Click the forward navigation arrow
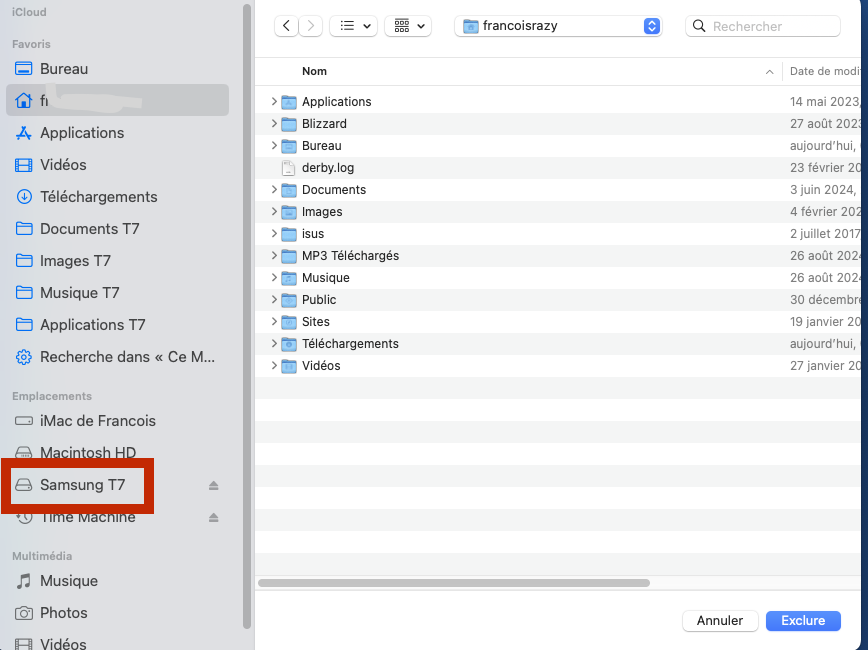Viewport: 868px width, 650px height. [x=311, y=26]
